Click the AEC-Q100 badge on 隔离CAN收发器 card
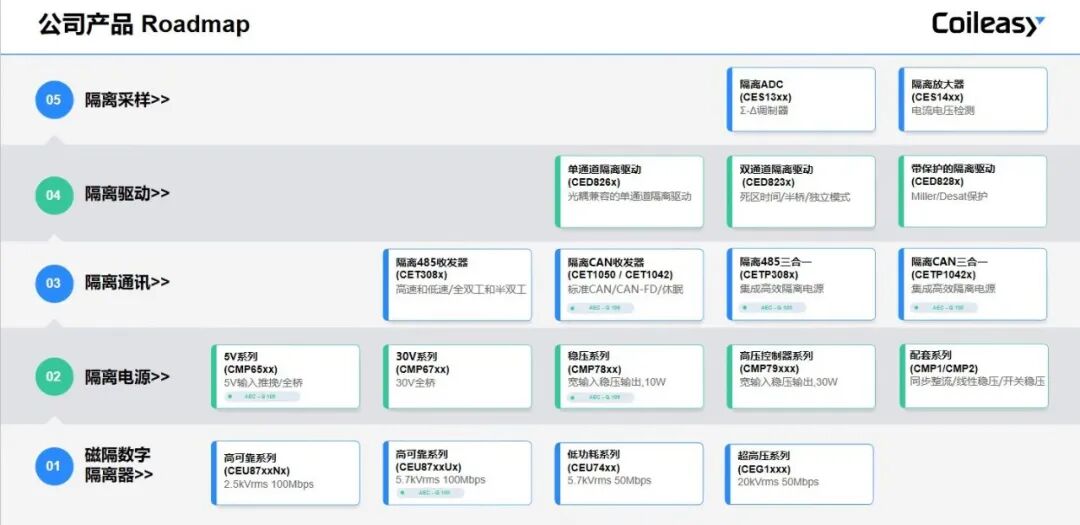This screenshot has width=1080, height=525. tap(600, 307)
